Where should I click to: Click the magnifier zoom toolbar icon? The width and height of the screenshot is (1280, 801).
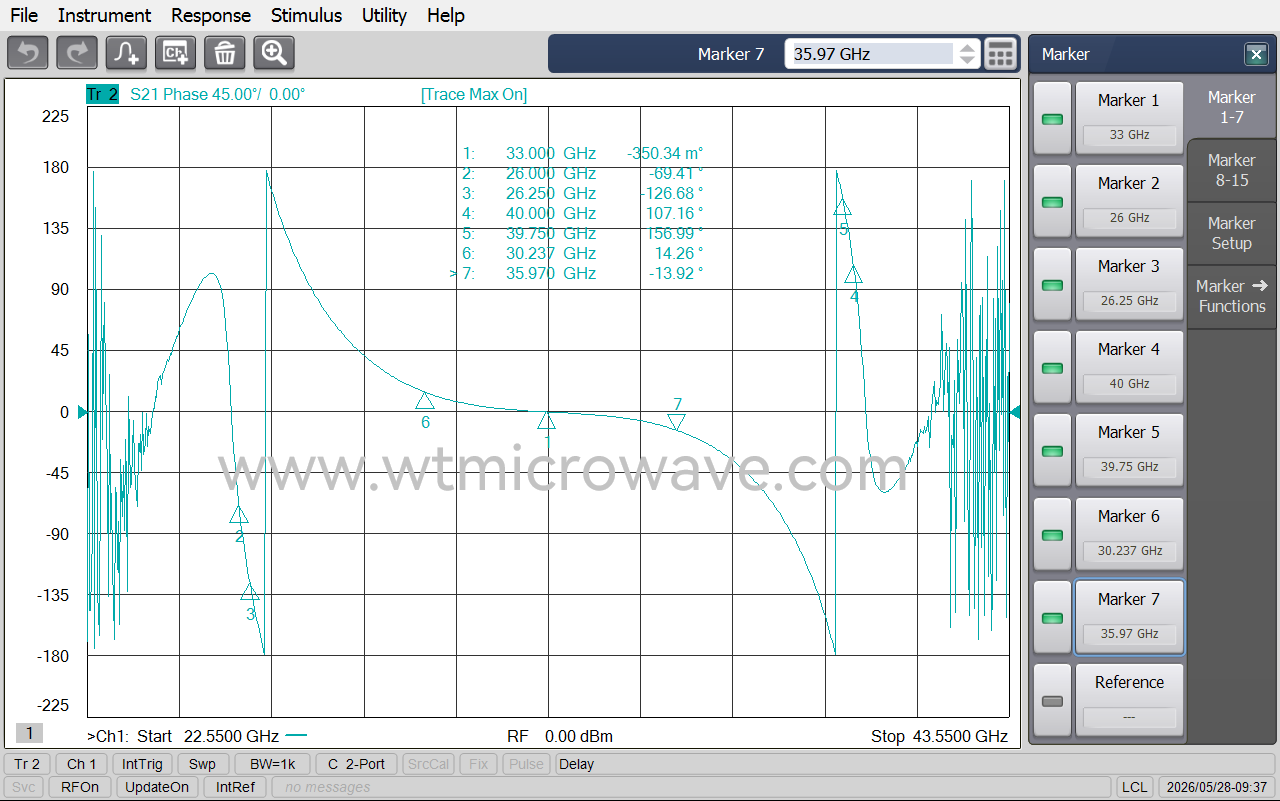(274, 52)
